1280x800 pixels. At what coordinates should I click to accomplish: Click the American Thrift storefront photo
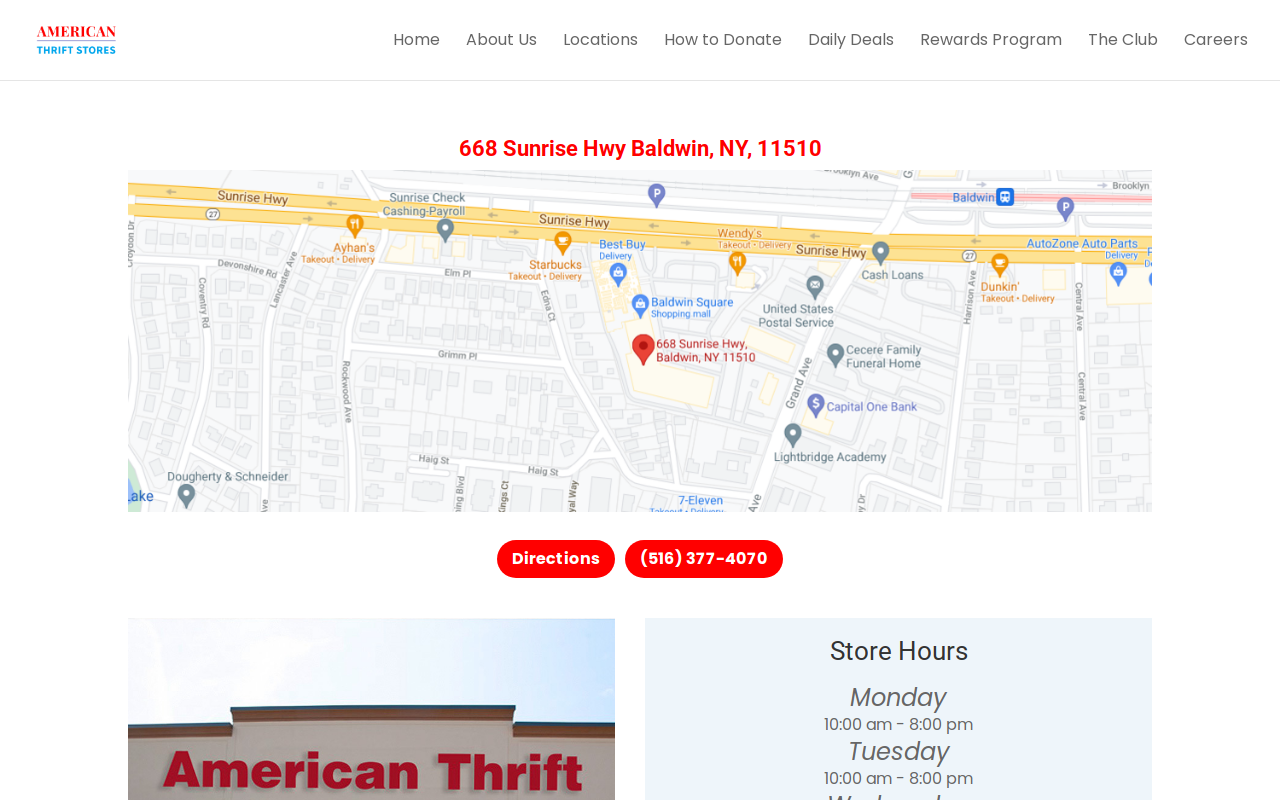coord(371,709)
